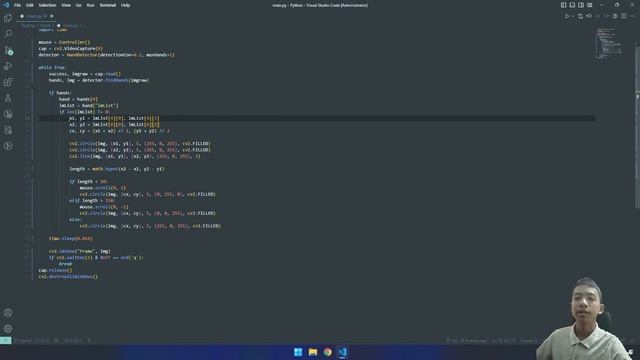Image resolution: width=640 pixels, height=360 pixels.
Task: Click the code minimap preview
Action: click(x=609, y=43)
